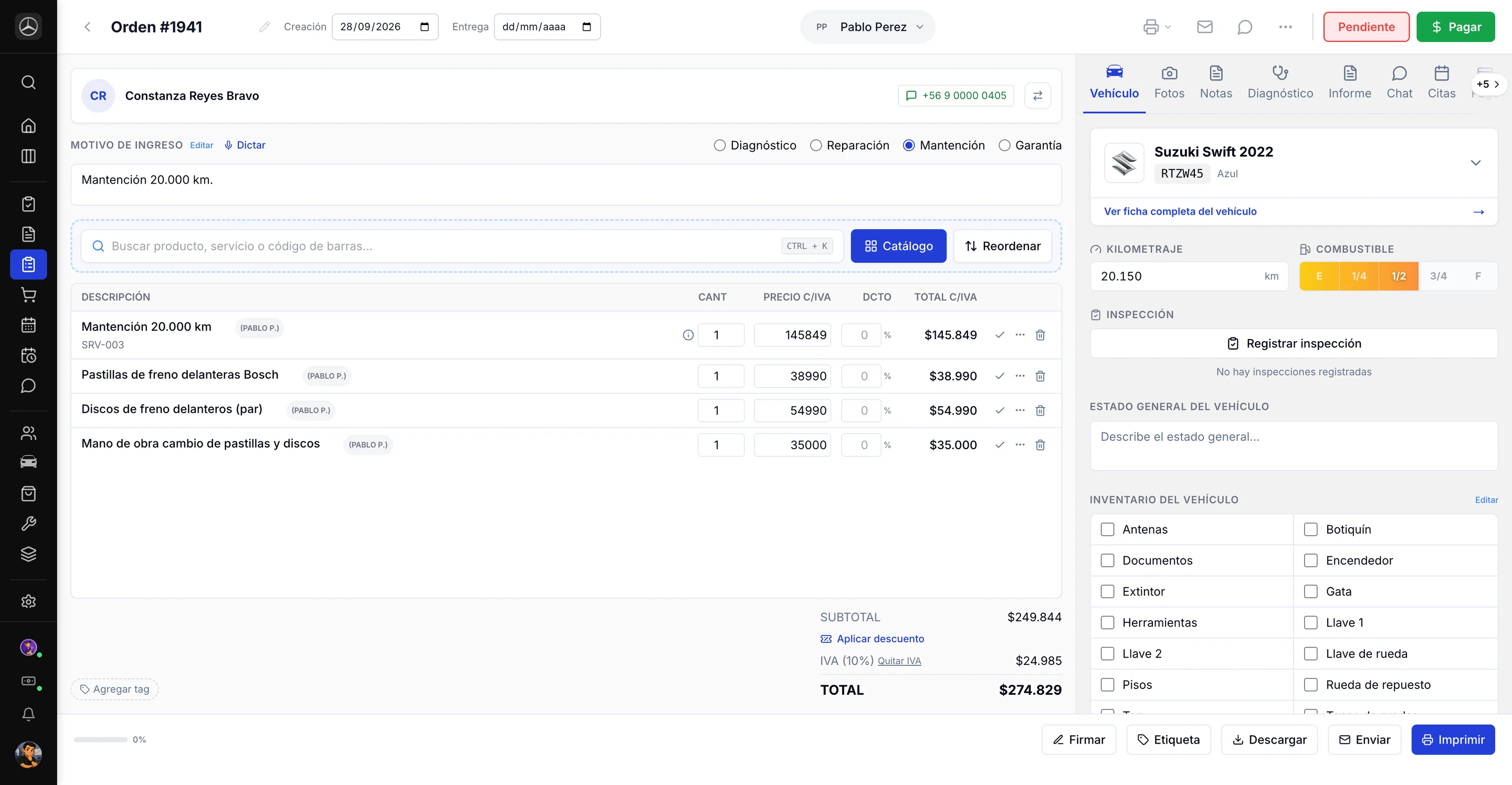1512x785 pixels.
Task: Click info icon on Mantención 20.000 km row
Action: [688, 335]
